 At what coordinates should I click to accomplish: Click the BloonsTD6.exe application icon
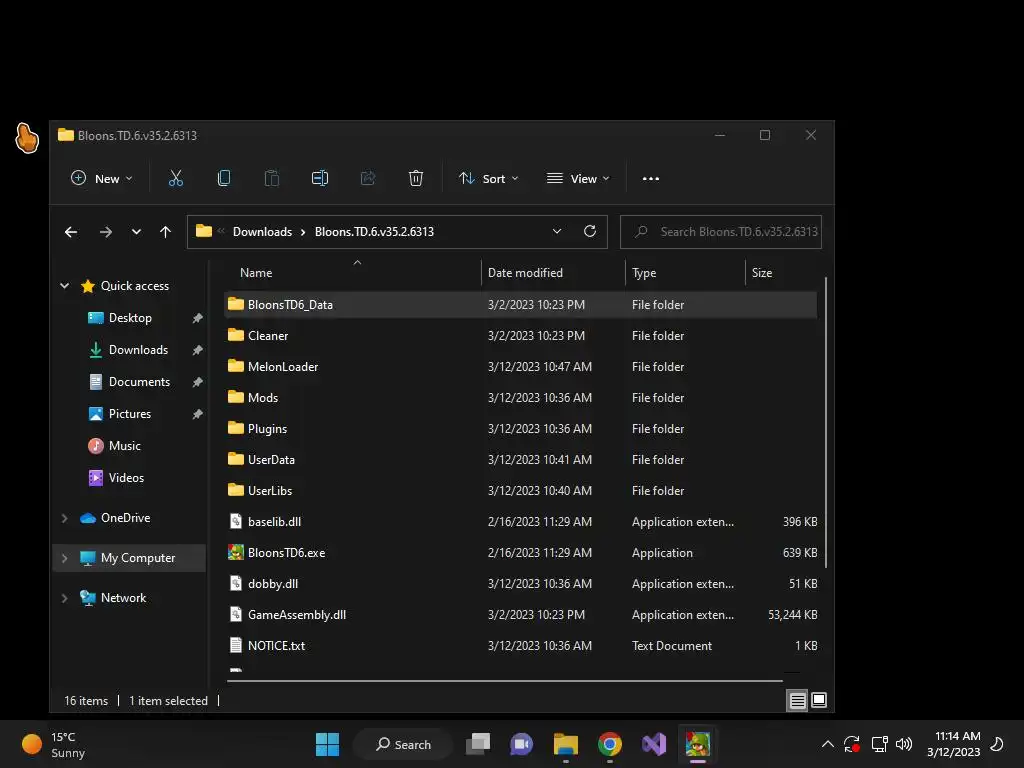pyautogui.click(x=236, y=552)
